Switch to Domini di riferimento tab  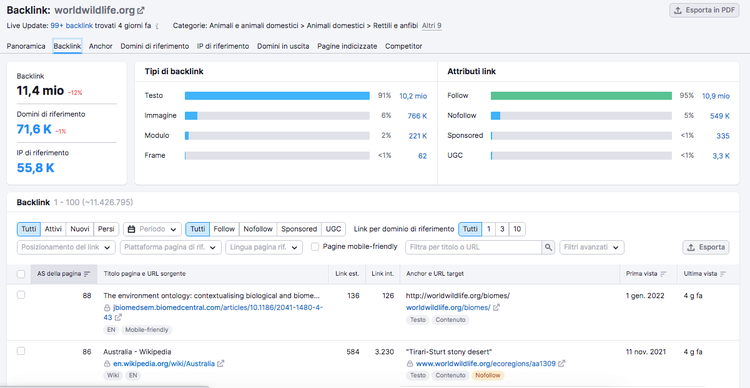[x=154, y=46]
